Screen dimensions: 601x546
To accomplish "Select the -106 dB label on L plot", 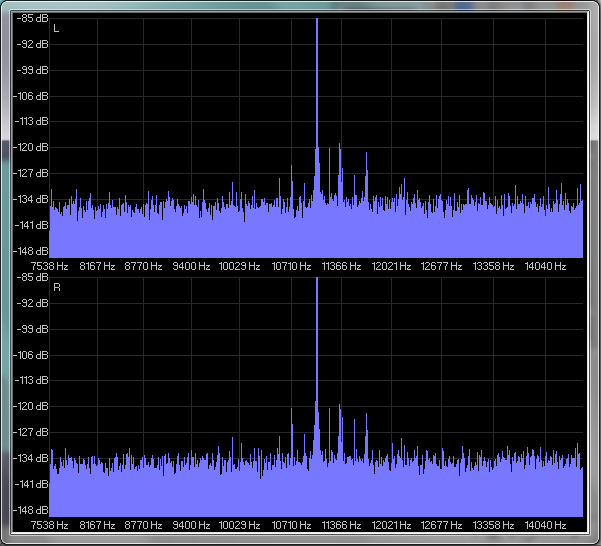I will 31,96.
